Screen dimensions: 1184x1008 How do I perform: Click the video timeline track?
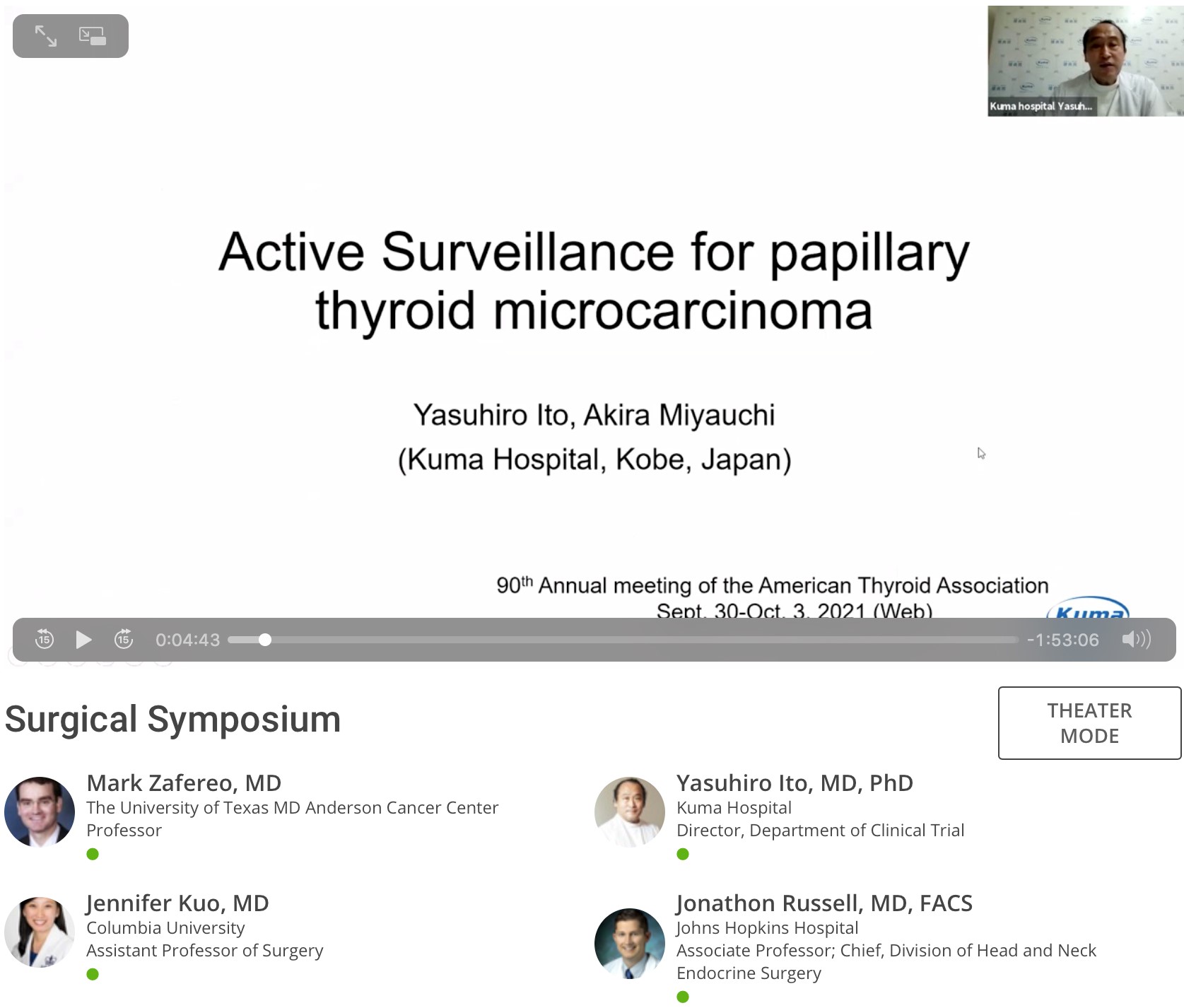tap(623, 640)
